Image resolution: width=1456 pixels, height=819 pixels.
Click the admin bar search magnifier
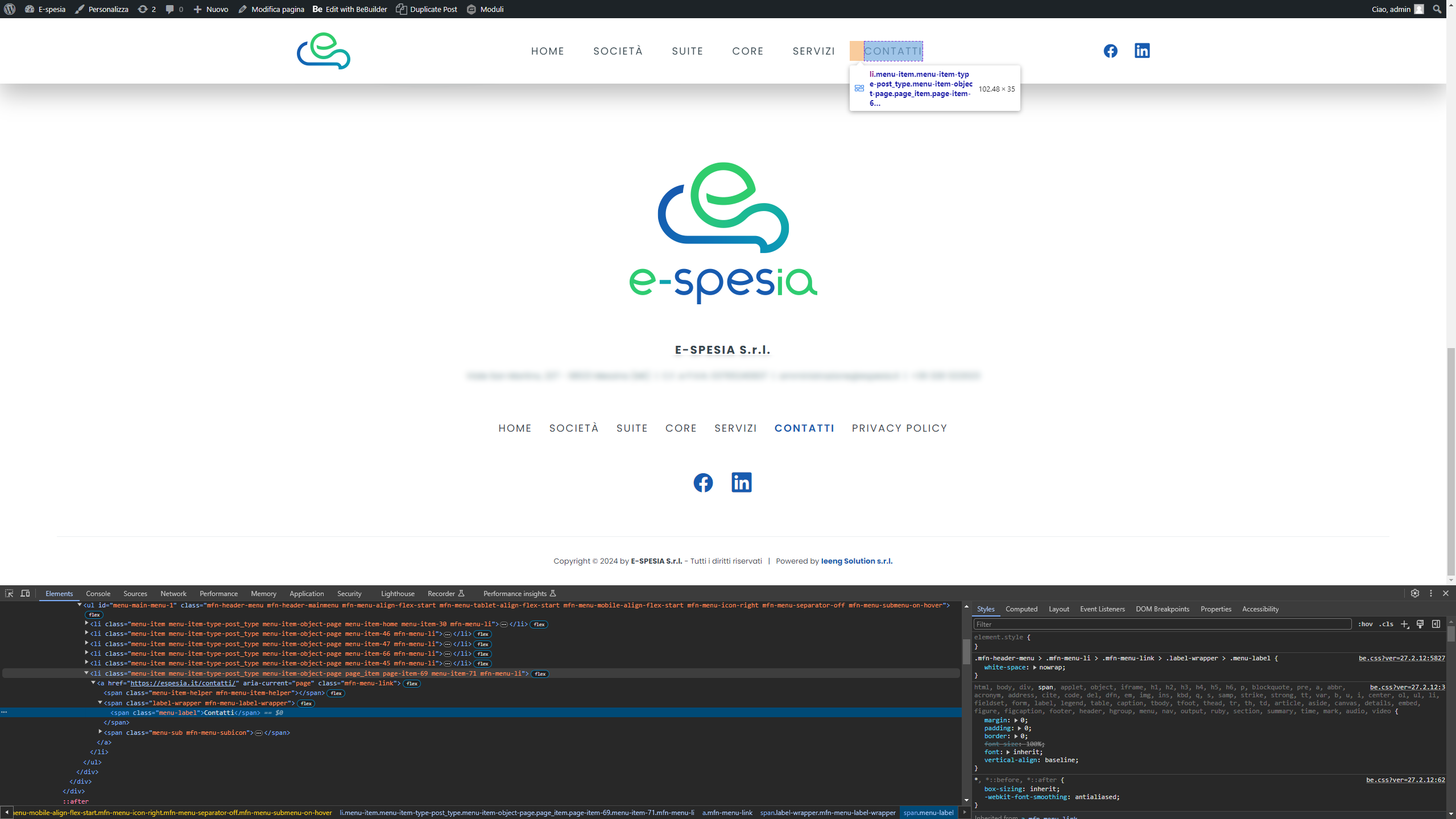1437,9
